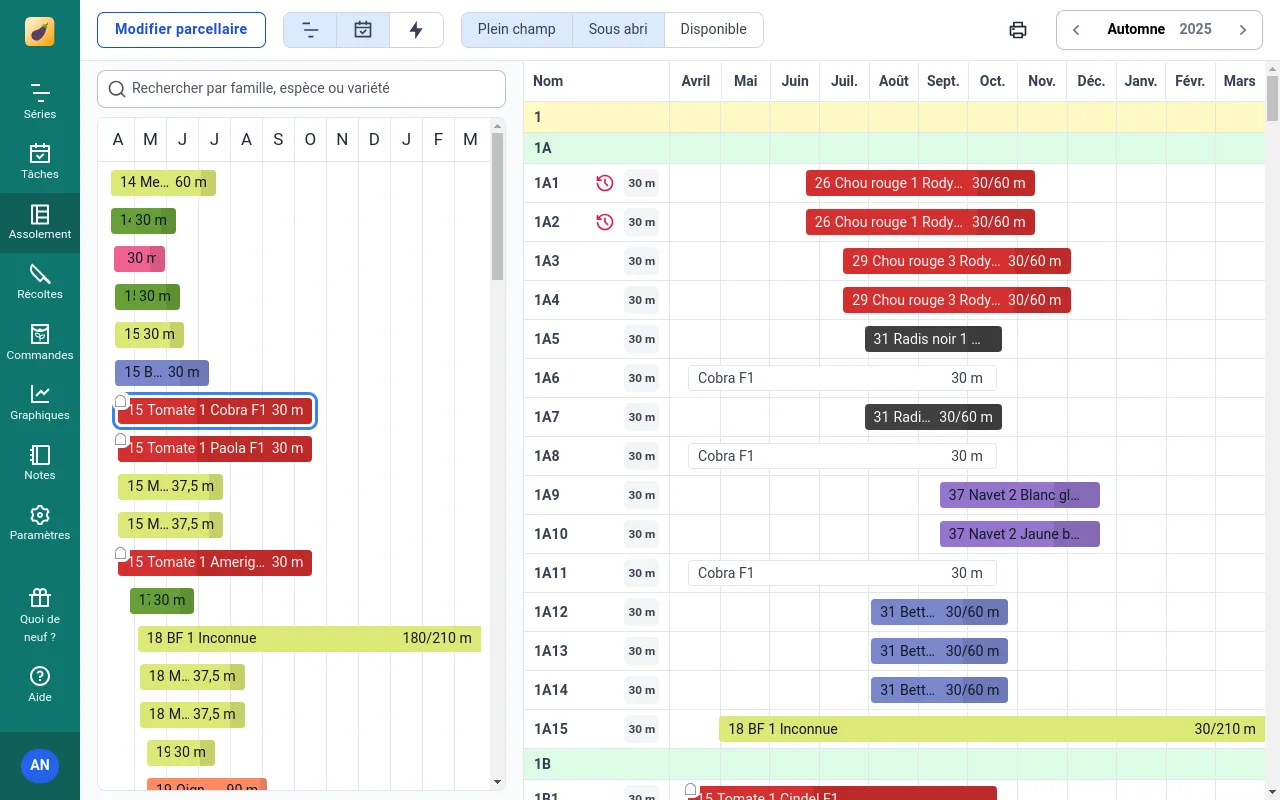Switch to the calendar-check view tab

(363, 30)
